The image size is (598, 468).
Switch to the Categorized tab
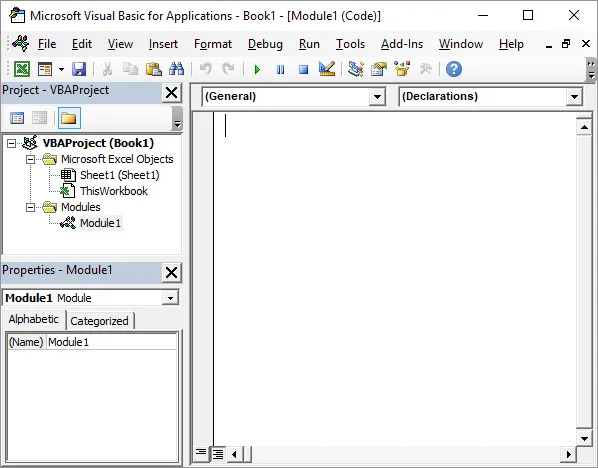[x=99, y=321]
